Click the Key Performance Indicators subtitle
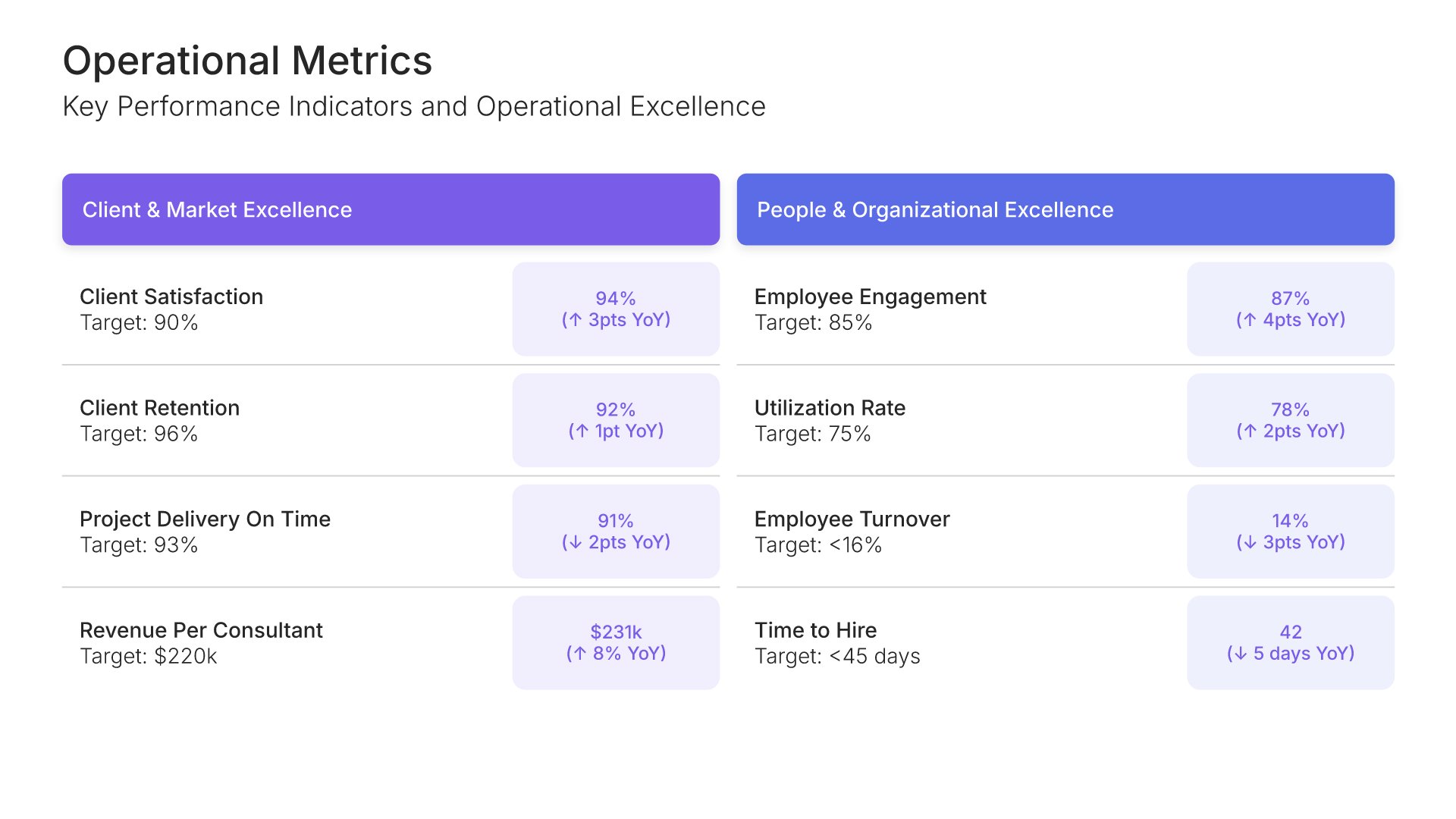This screenshot has width=1456, height=819. [414, 107]
